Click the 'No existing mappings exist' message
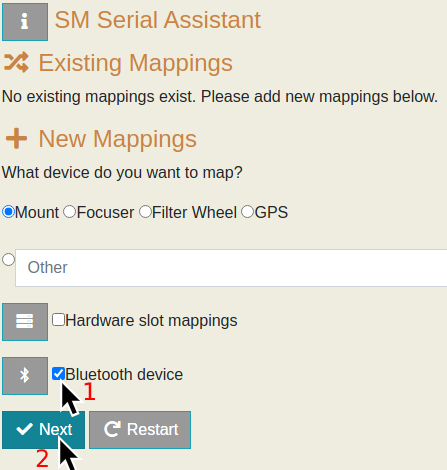The height and width of the screenshot is (470, 447). tap(220, 97)
